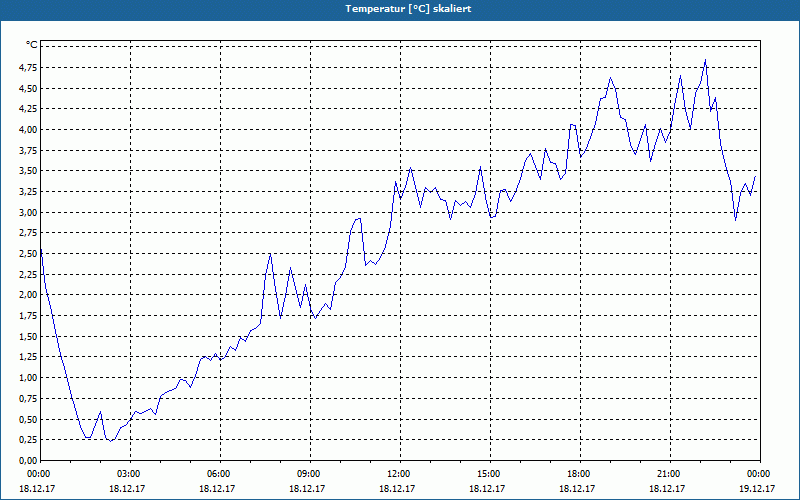The image size is (800, 500).
Task: Click the 15:00 time label
Action: pyautogui.click(x=490, y=474)
